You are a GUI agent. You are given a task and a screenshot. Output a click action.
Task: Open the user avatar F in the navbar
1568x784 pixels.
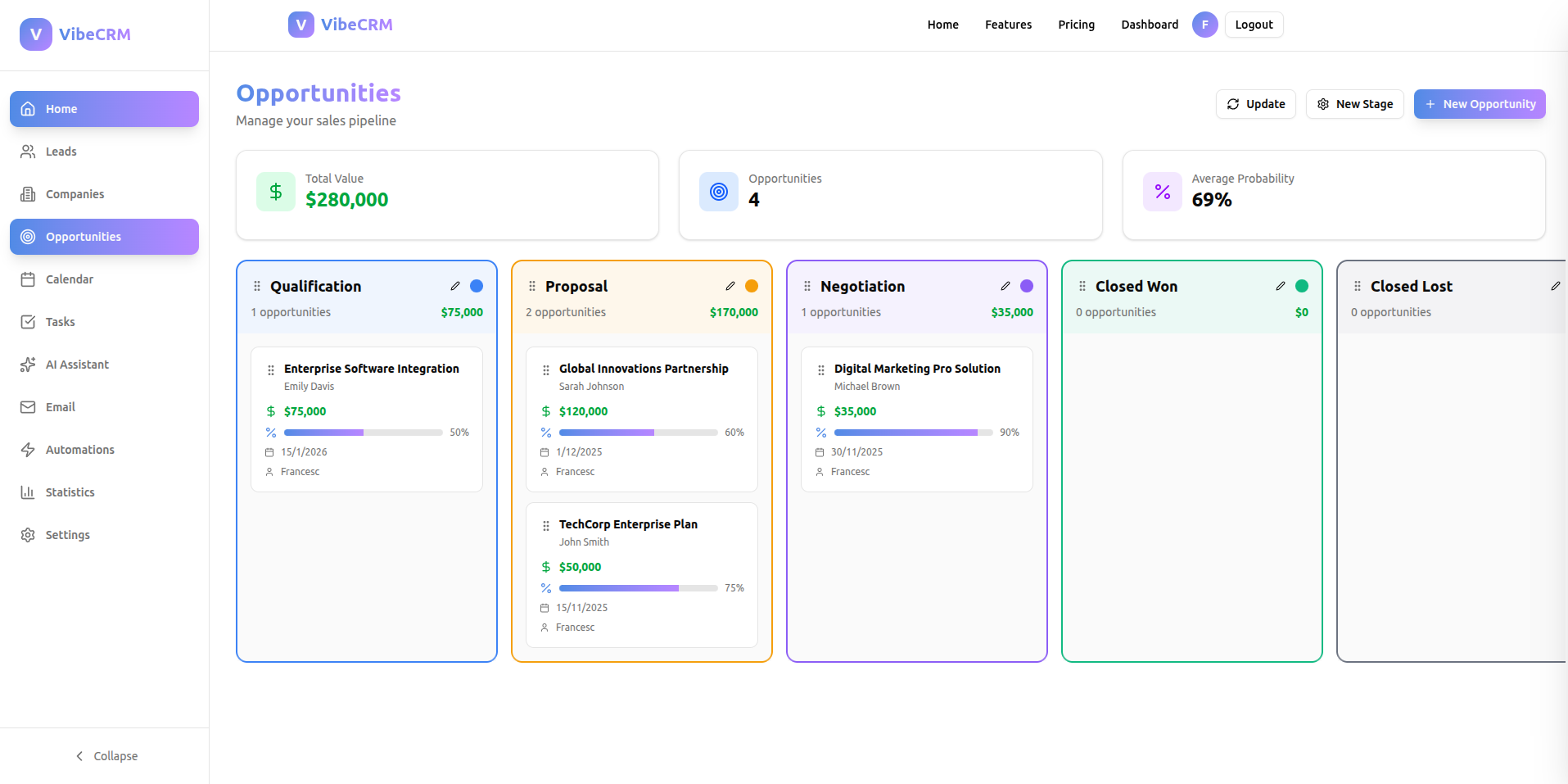pyautogui.click(x=1204, y=25)
